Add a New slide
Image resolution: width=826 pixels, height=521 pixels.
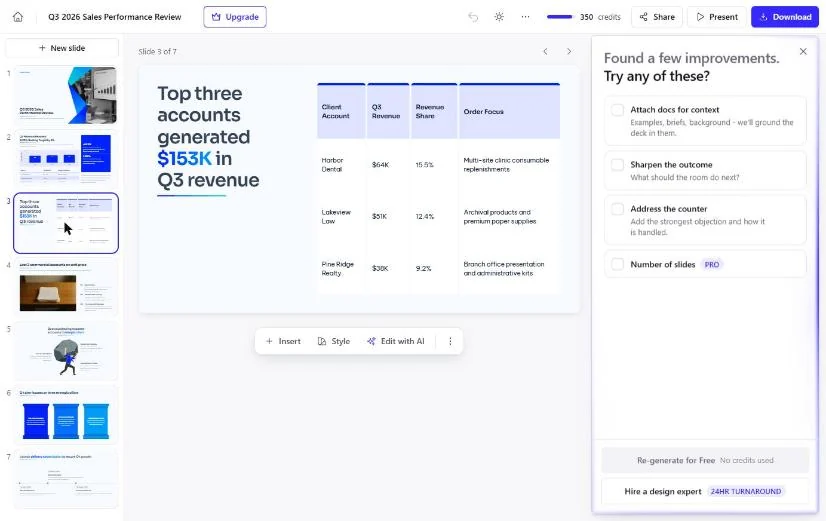[62, 48]
